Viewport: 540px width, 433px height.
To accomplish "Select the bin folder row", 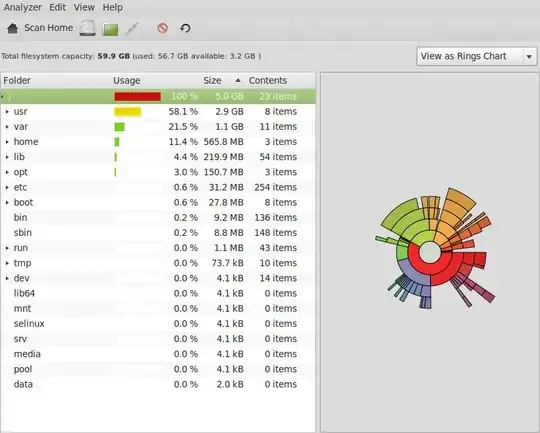I will [x=158, y=218].
